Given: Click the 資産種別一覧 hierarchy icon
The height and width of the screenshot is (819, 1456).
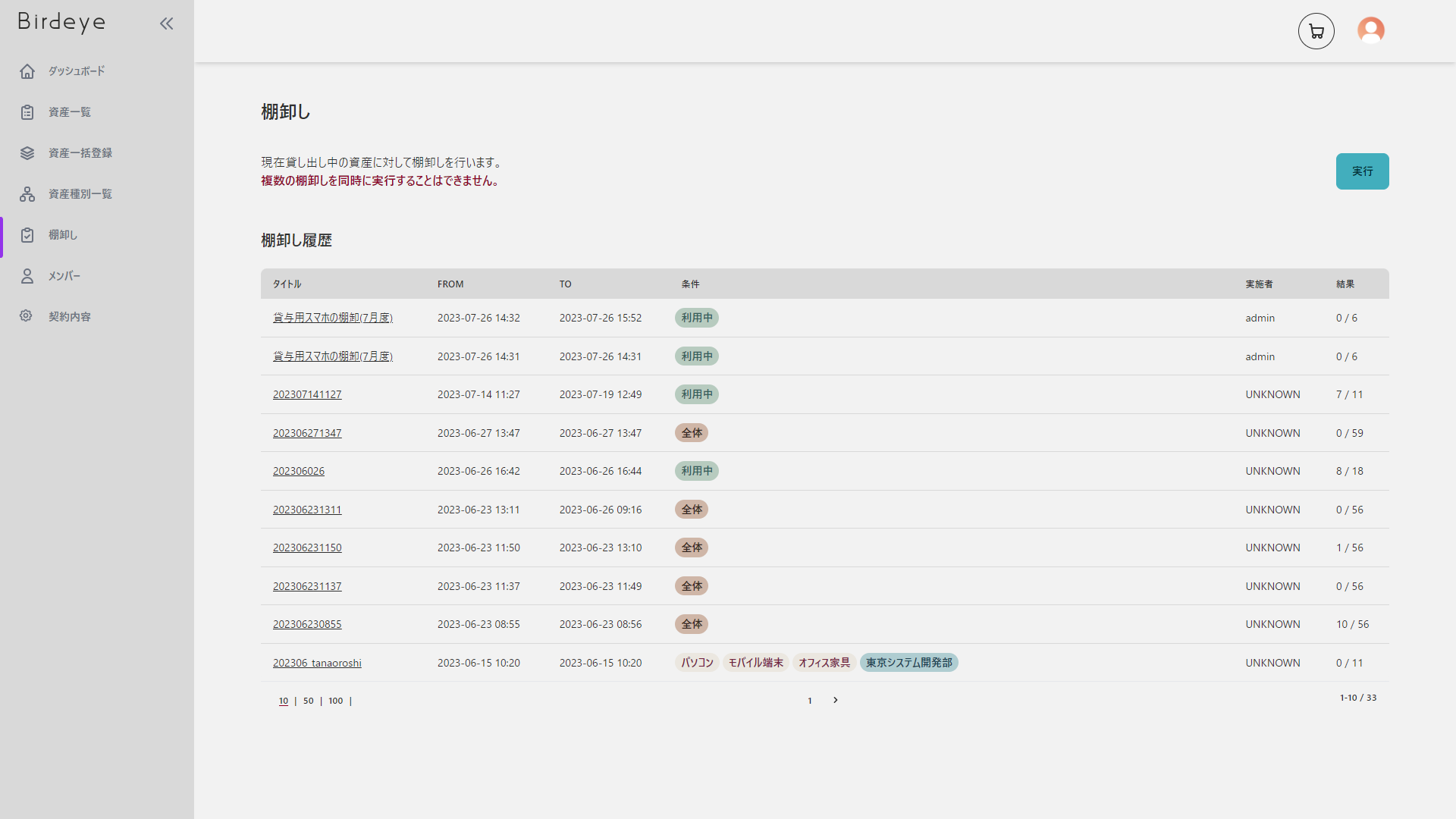Looking at the screenshot, I should pos(27,194).
